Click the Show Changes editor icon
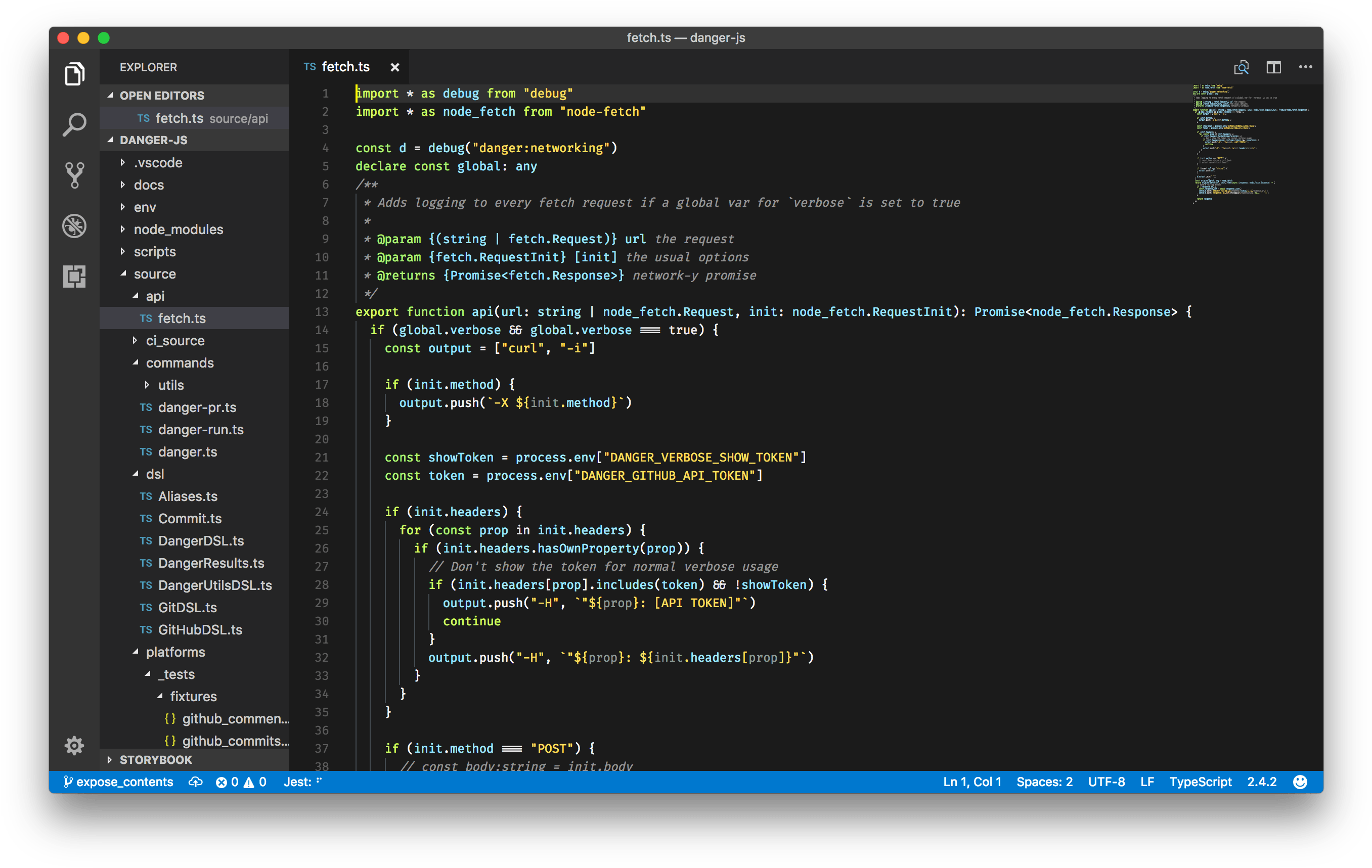 [1241, 67]
